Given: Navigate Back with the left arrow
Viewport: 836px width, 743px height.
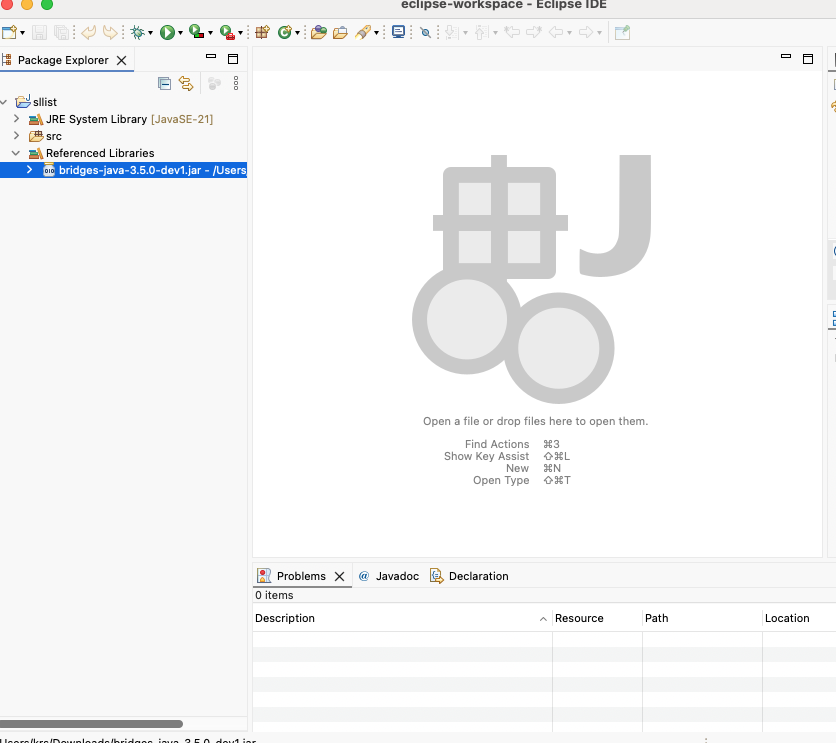Looking at the screenshot, I should click(556, 33).
